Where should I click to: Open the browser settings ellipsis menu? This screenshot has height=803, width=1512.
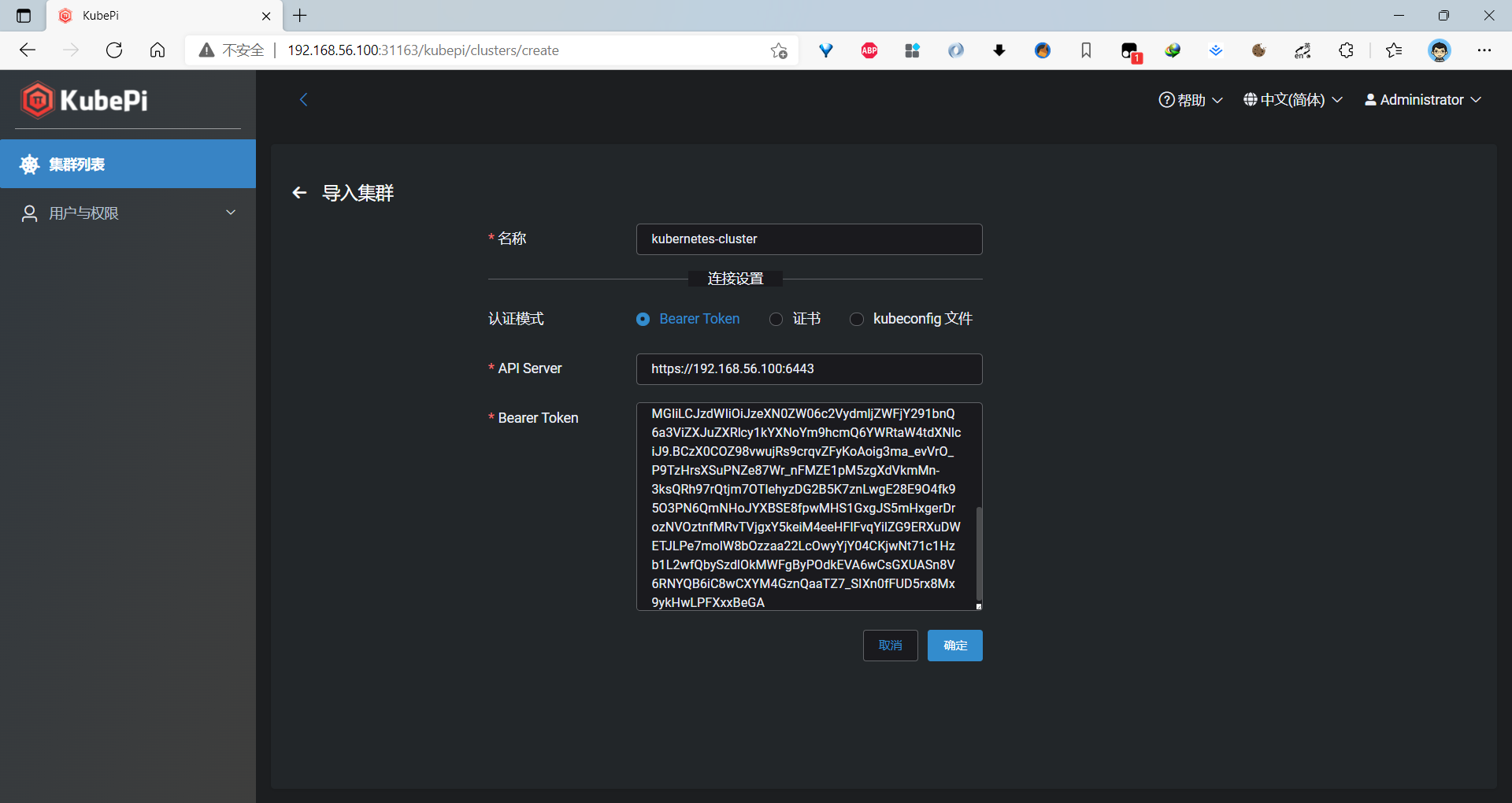point(1484,50)
